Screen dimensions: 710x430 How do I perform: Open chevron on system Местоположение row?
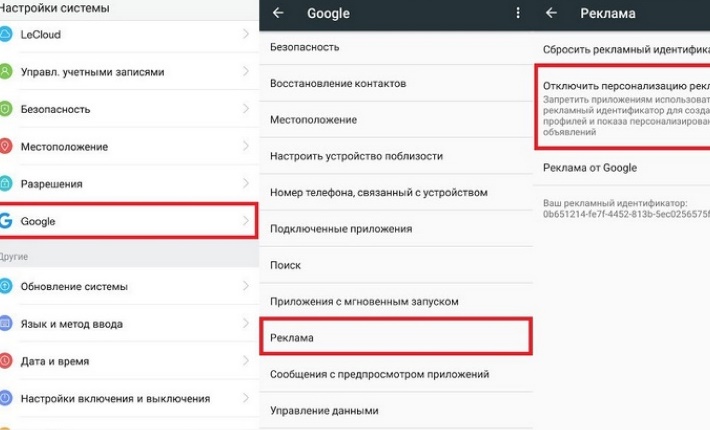[246, 146]
